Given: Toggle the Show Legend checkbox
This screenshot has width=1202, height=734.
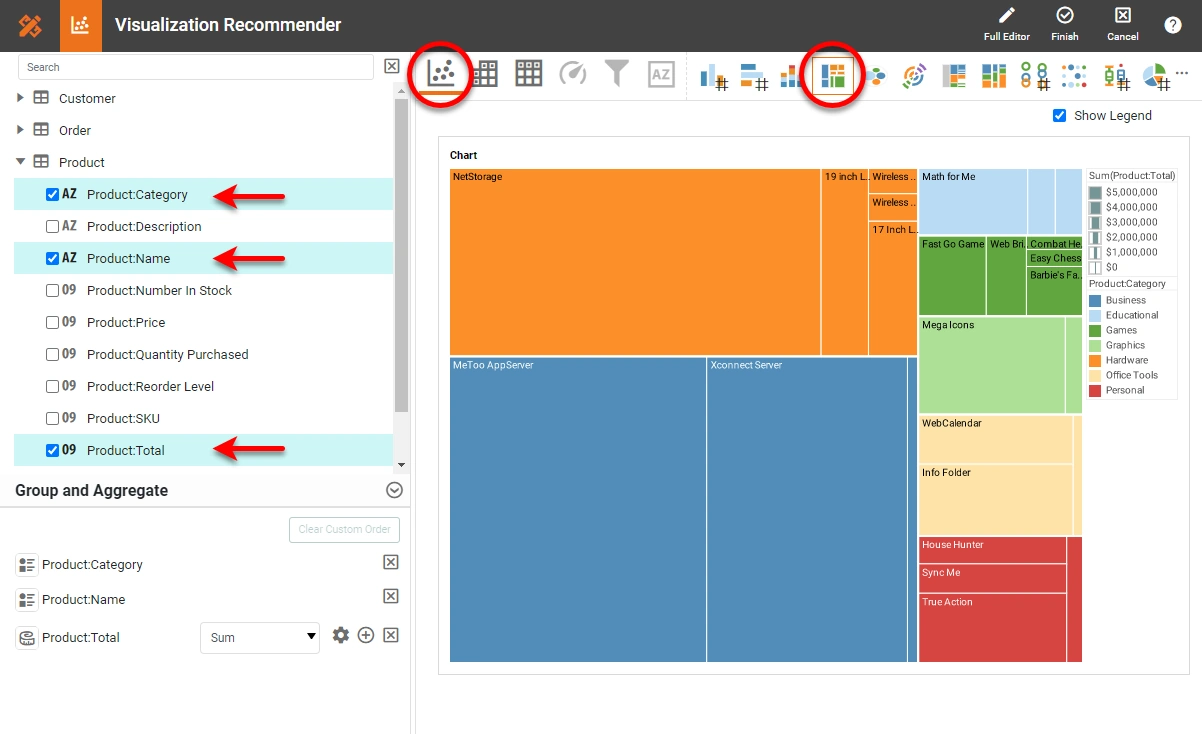Looking at the screenshot, I should 1059,115.
